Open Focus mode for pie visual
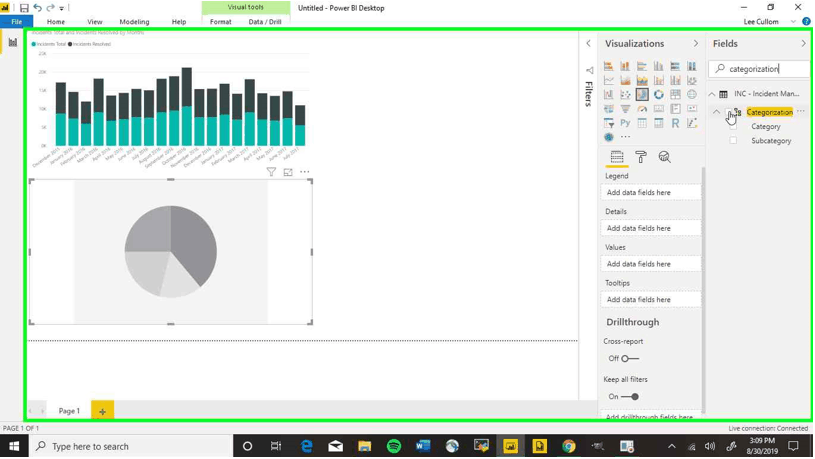The width and height of the screenshot is (815, 459). 288,172
